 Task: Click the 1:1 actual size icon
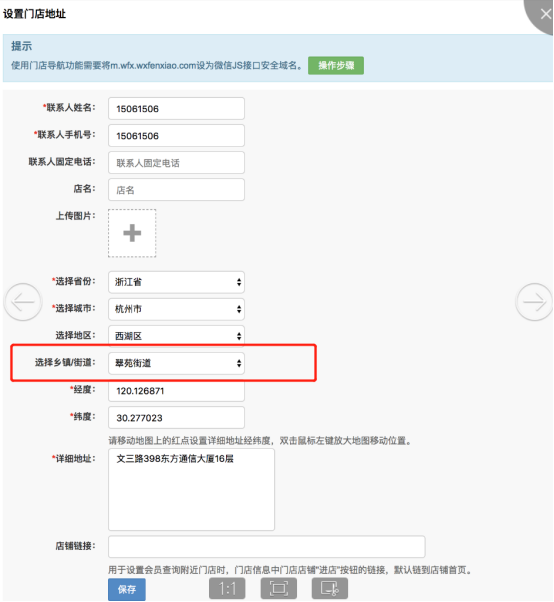[227, 588]
